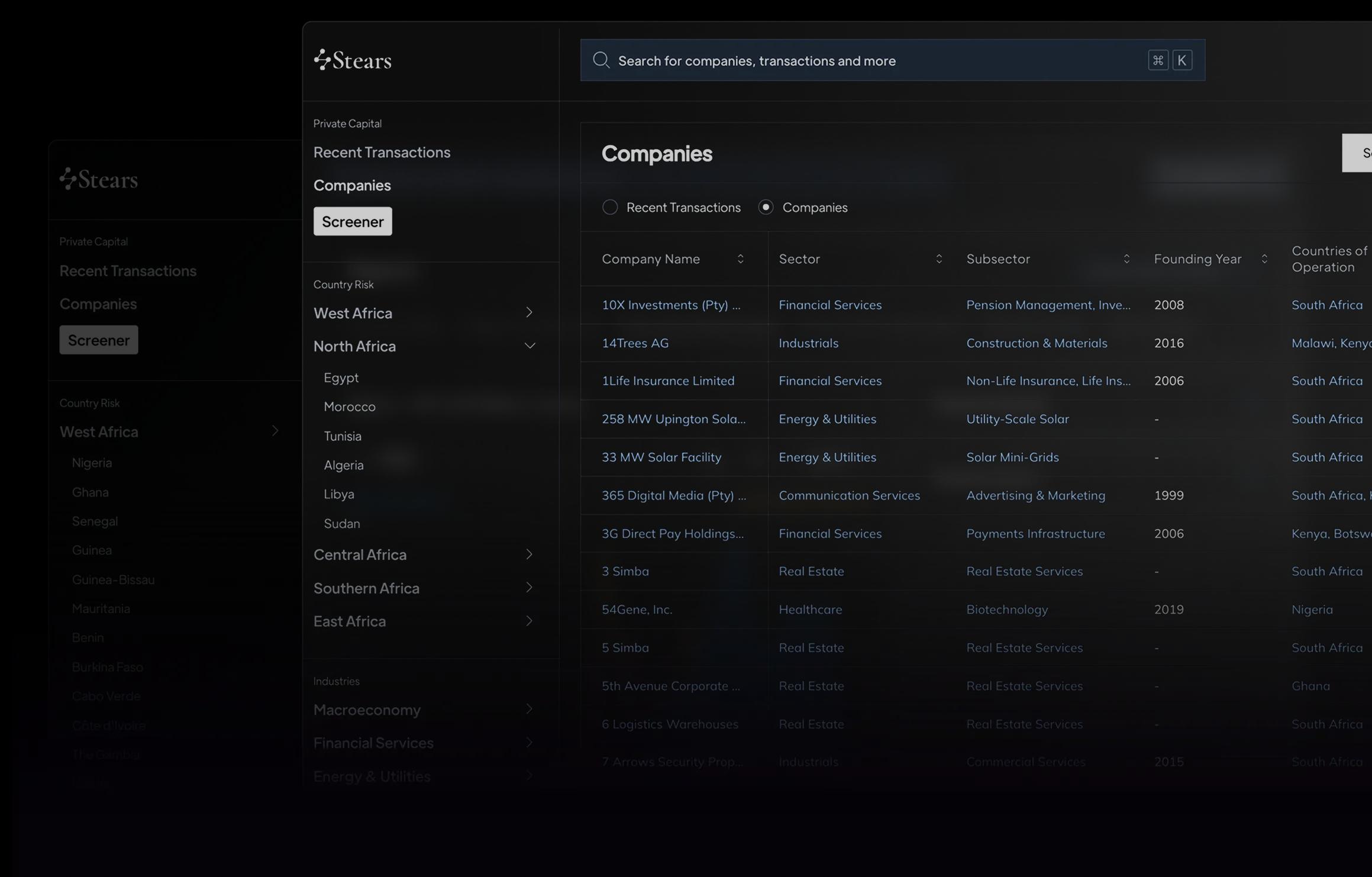Click Utility-Scale Solar subsector link
The height and width of the screenshot is (877, 1372).
[1018, 419]
